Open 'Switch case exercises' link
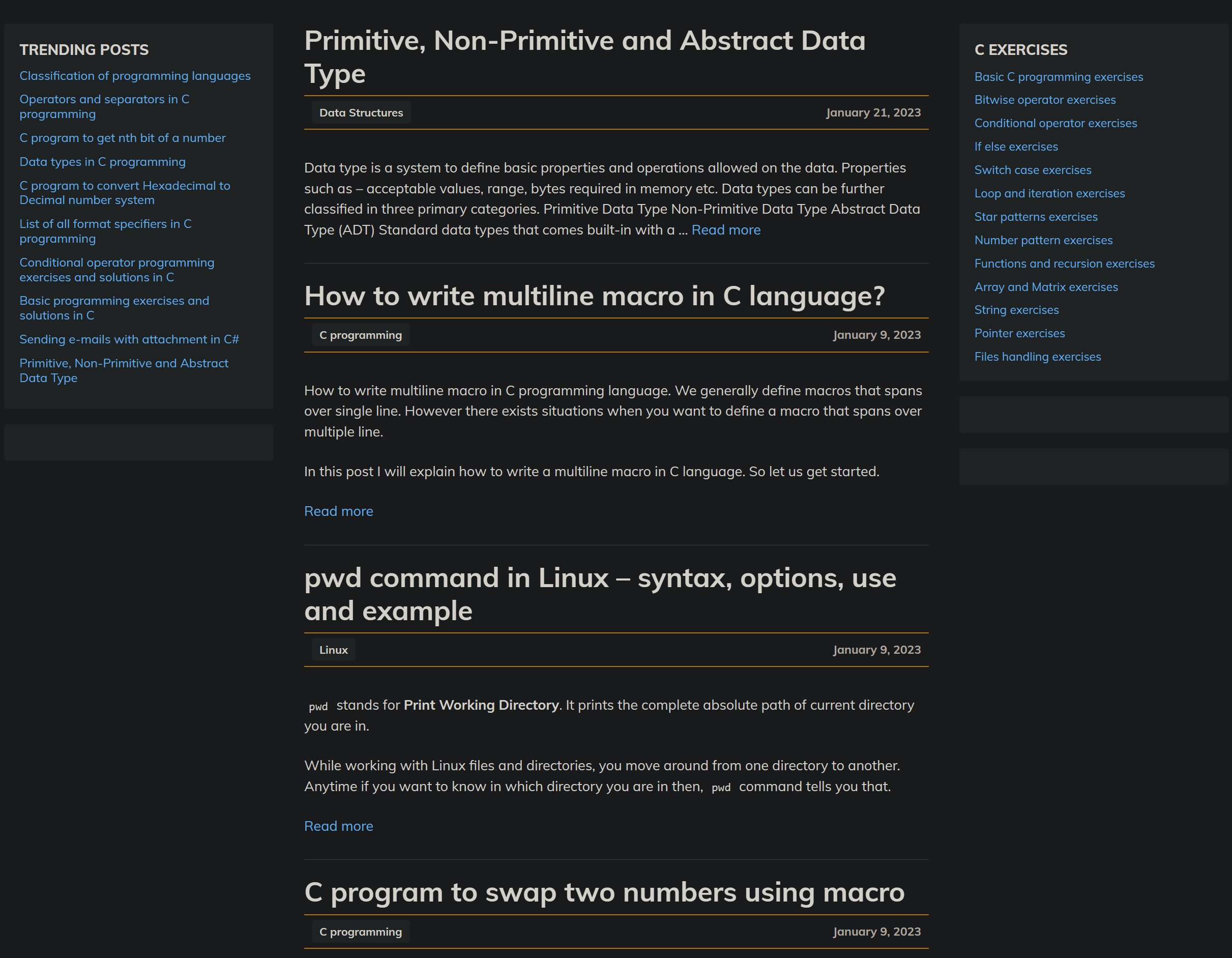 point(1032,170)
